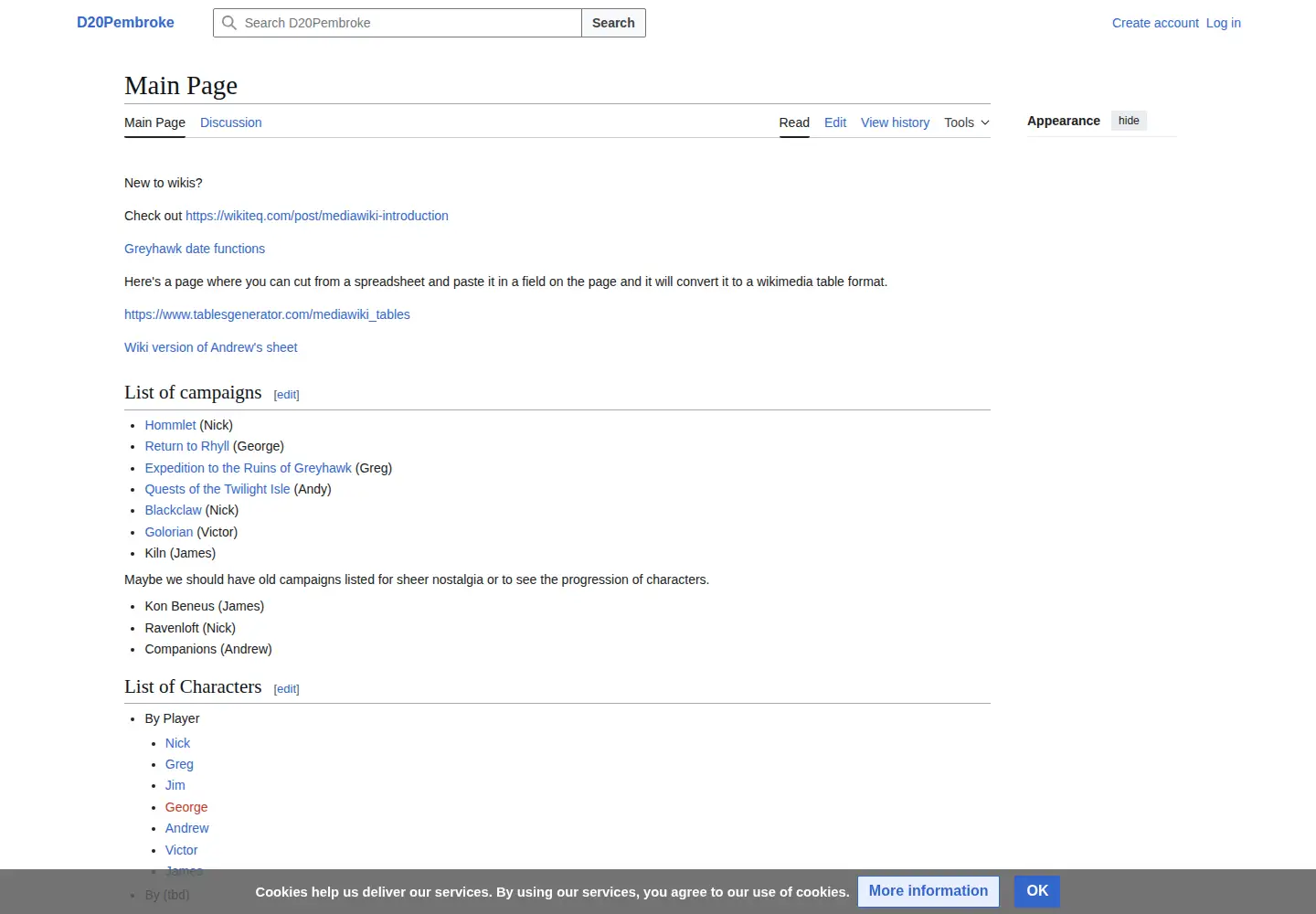Open Jim's character list
The height and width of the screenshot is (914, 1316).
(x=175, y=785)
